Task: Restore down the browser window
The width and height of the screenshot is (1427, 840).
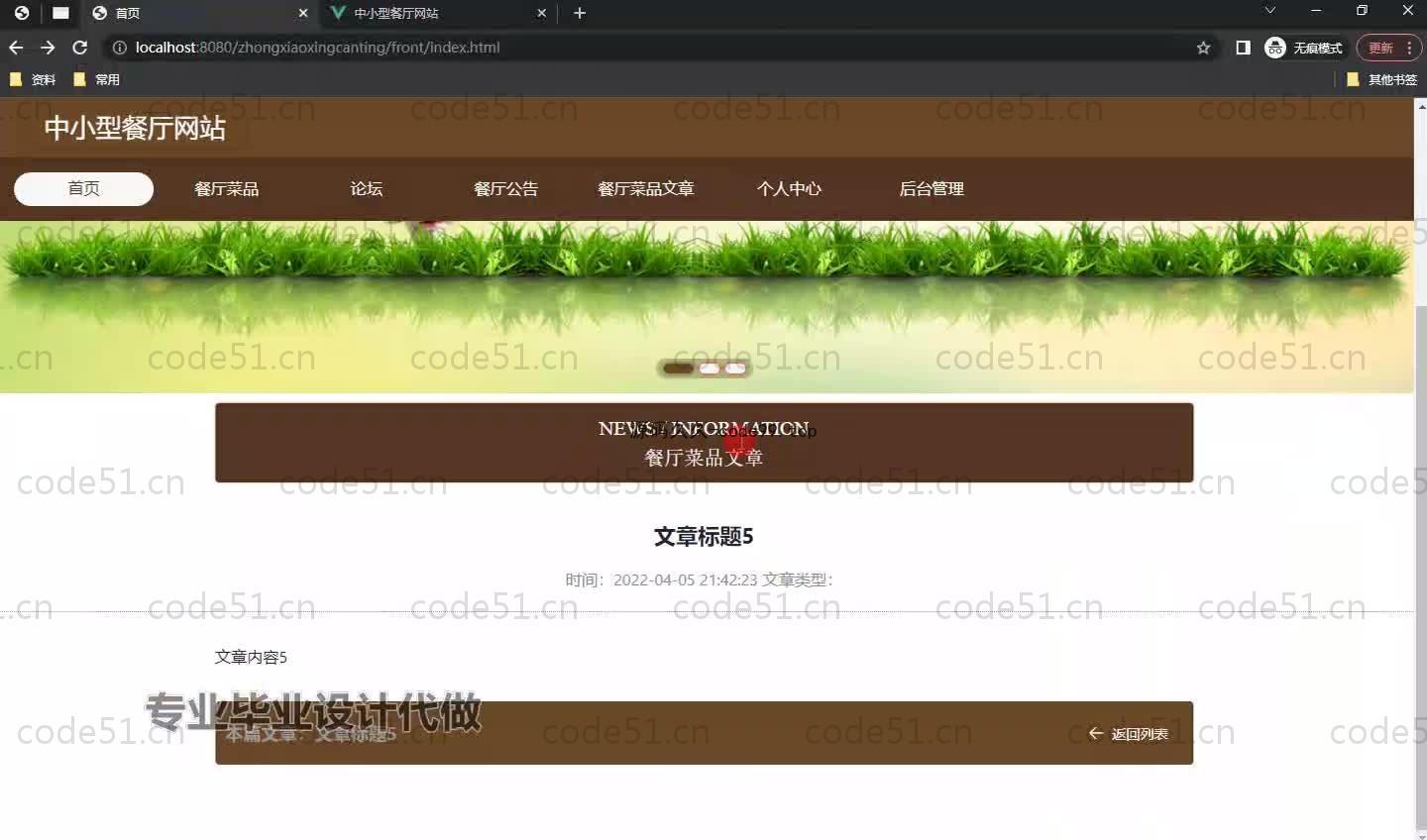Action: coord(1362,11)
